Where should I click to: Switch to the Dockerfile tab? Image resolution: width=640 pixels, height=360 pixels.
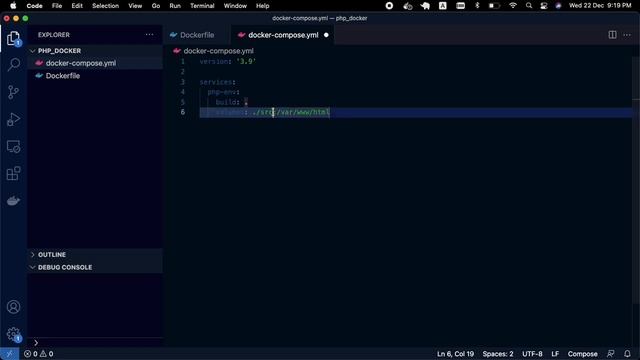click(197, 35)
